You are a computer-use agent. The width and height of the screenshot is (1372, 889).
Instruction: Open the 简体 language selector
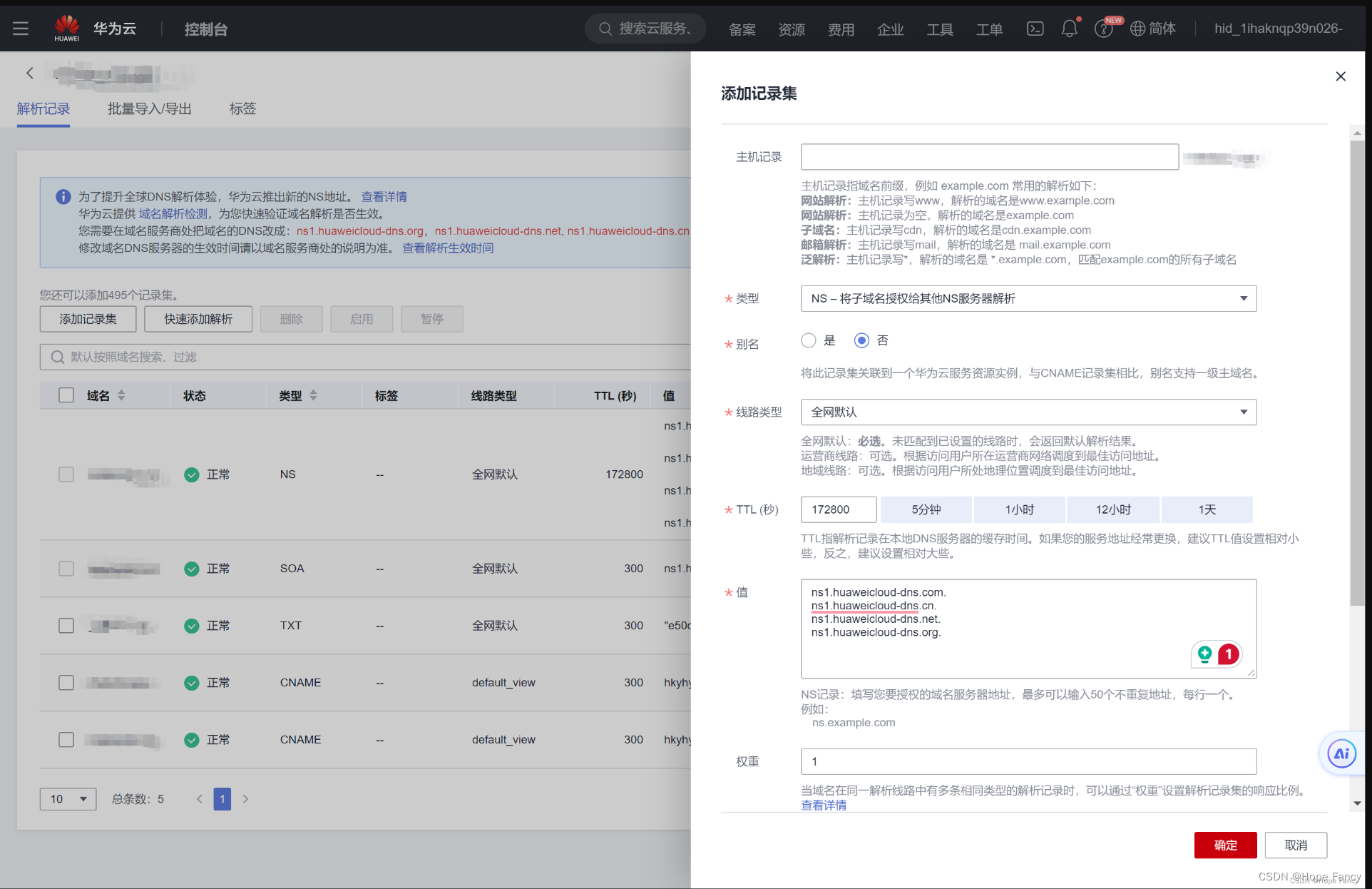tap(1162, 29)
